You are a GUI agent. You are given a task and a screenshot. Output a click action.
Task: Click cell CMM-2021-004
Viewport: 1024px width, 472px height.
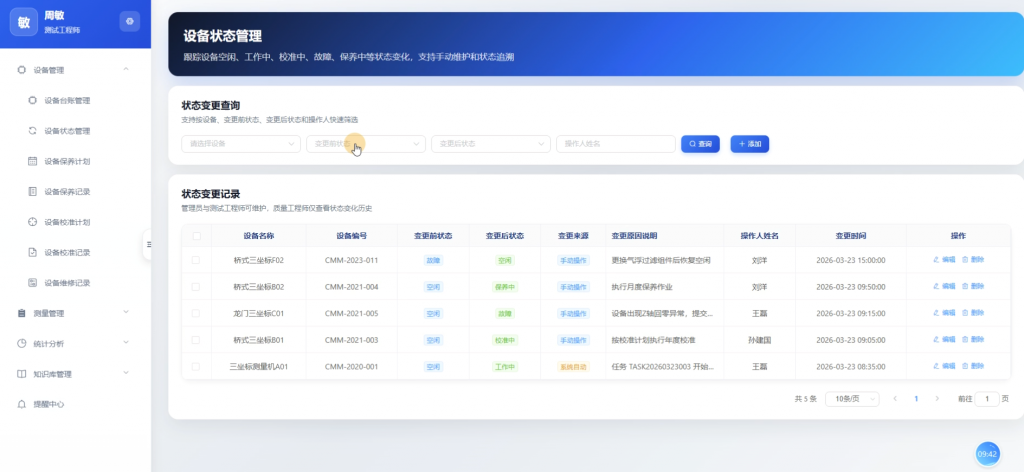351,287
